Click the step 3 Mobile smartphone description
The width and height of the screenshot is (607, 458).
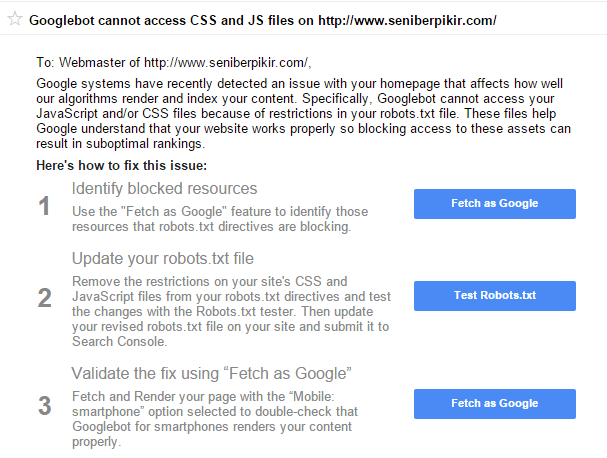click(215, 419)
